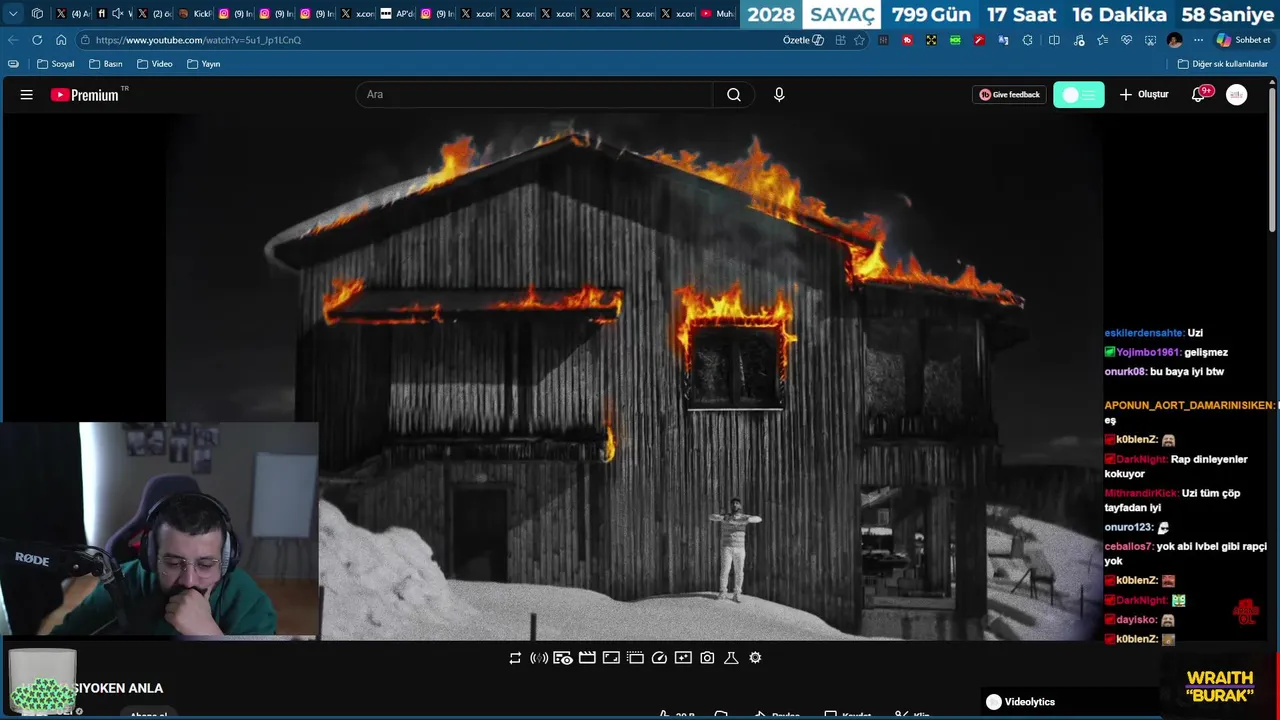Open the favorites list icon
Viewport: 1280px width, 720px height.
[1102, 40]
